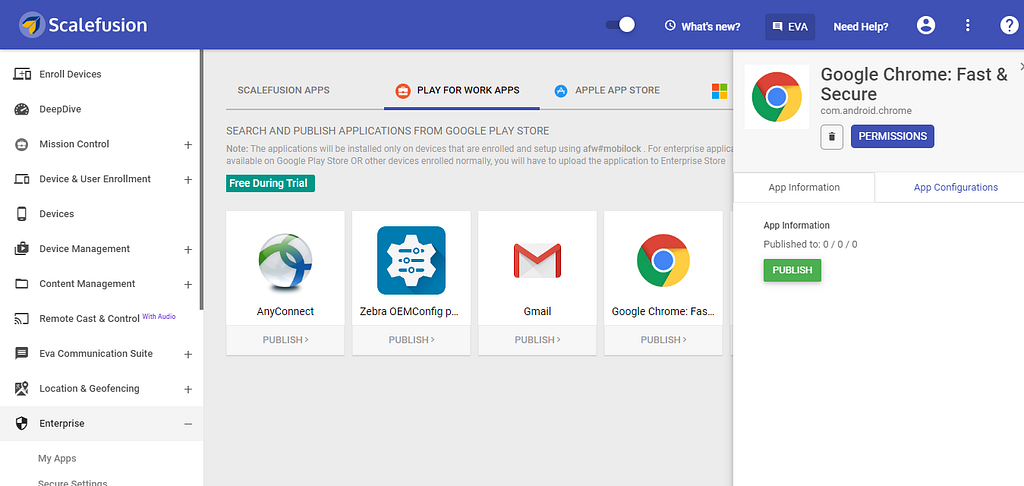This screenshot has width=1024, height=486.
Task: Click the Enterprise shield icon
Action: point(22,423)
